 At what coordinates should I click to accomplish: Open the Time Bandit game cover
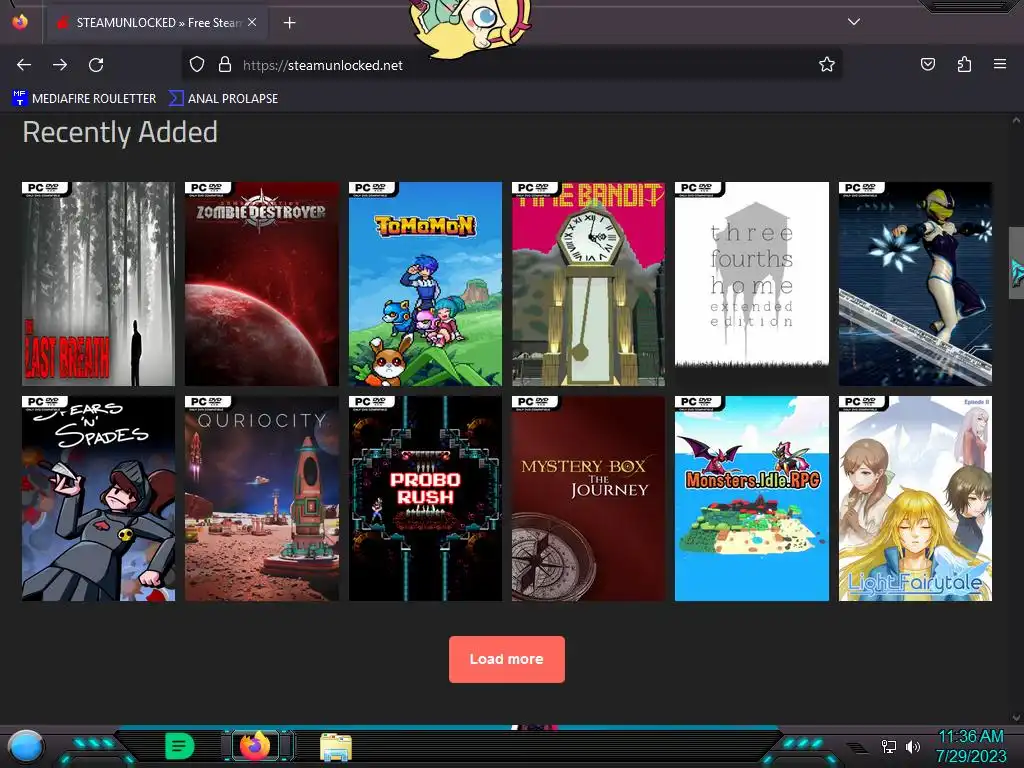[x=588, y=283]
